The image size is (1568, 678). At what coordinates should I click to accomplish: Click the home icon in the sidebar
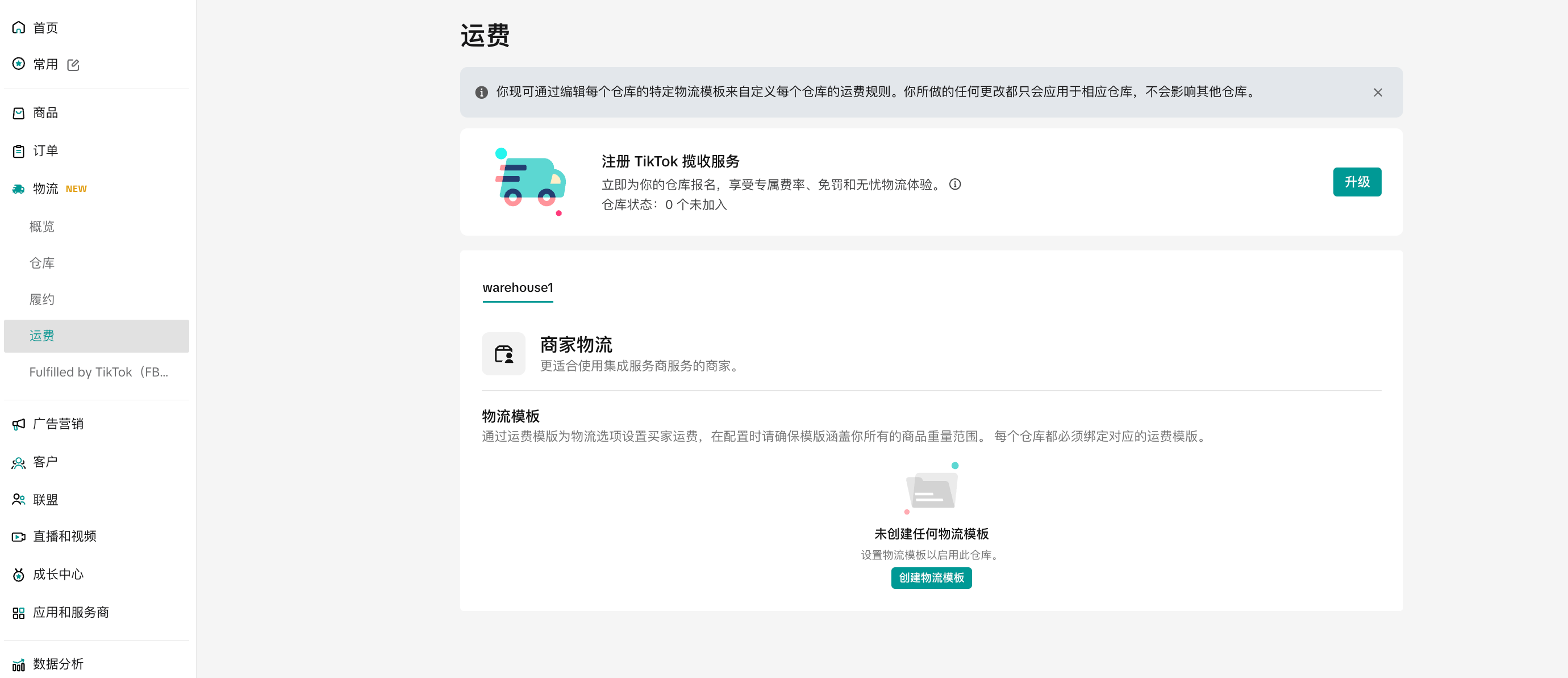tap(18, 27)
